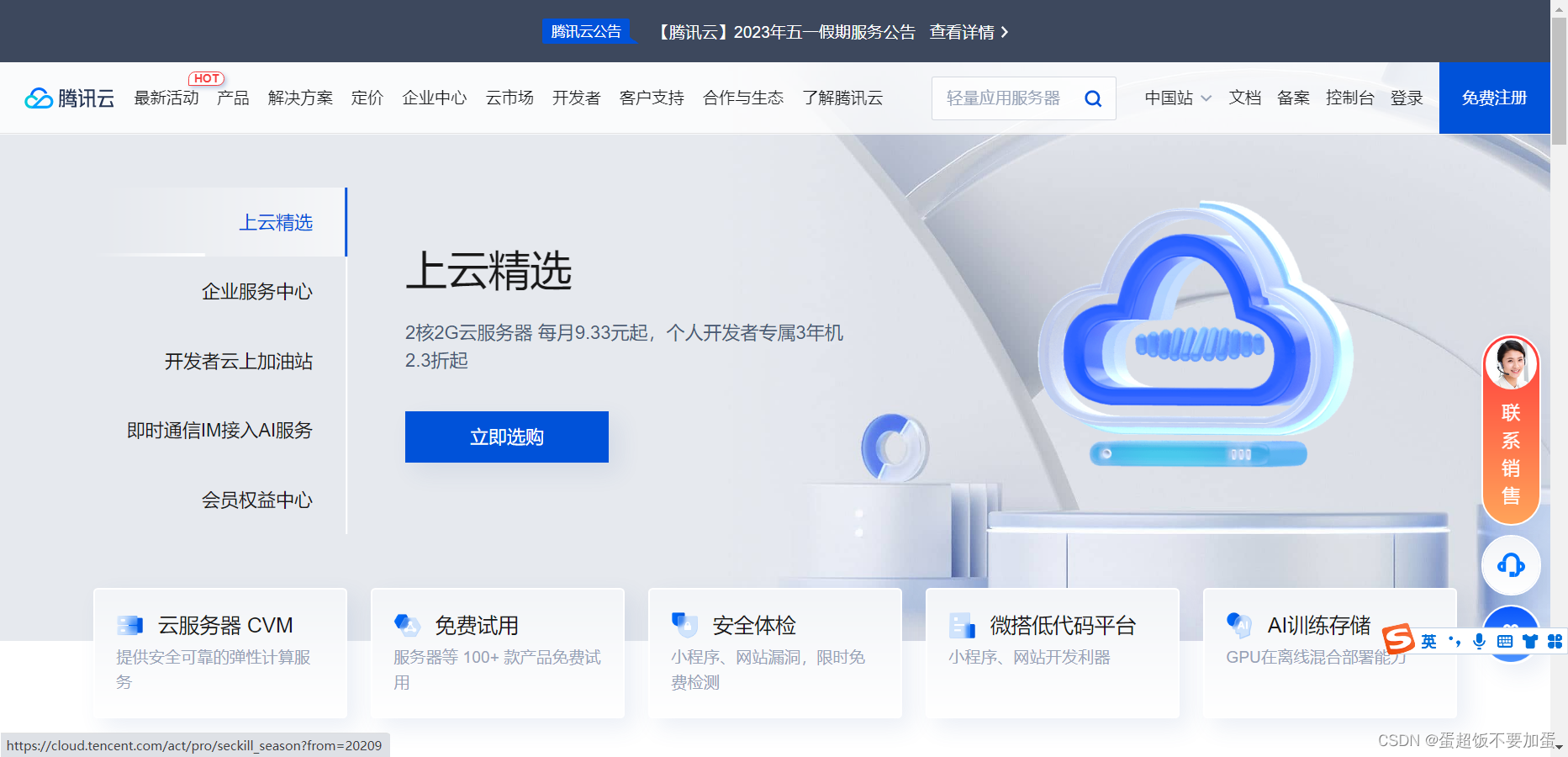This screenshot has height=757, width=1568.
Task: Open the 微搭低代码平台 card title
Action: 1063,625
